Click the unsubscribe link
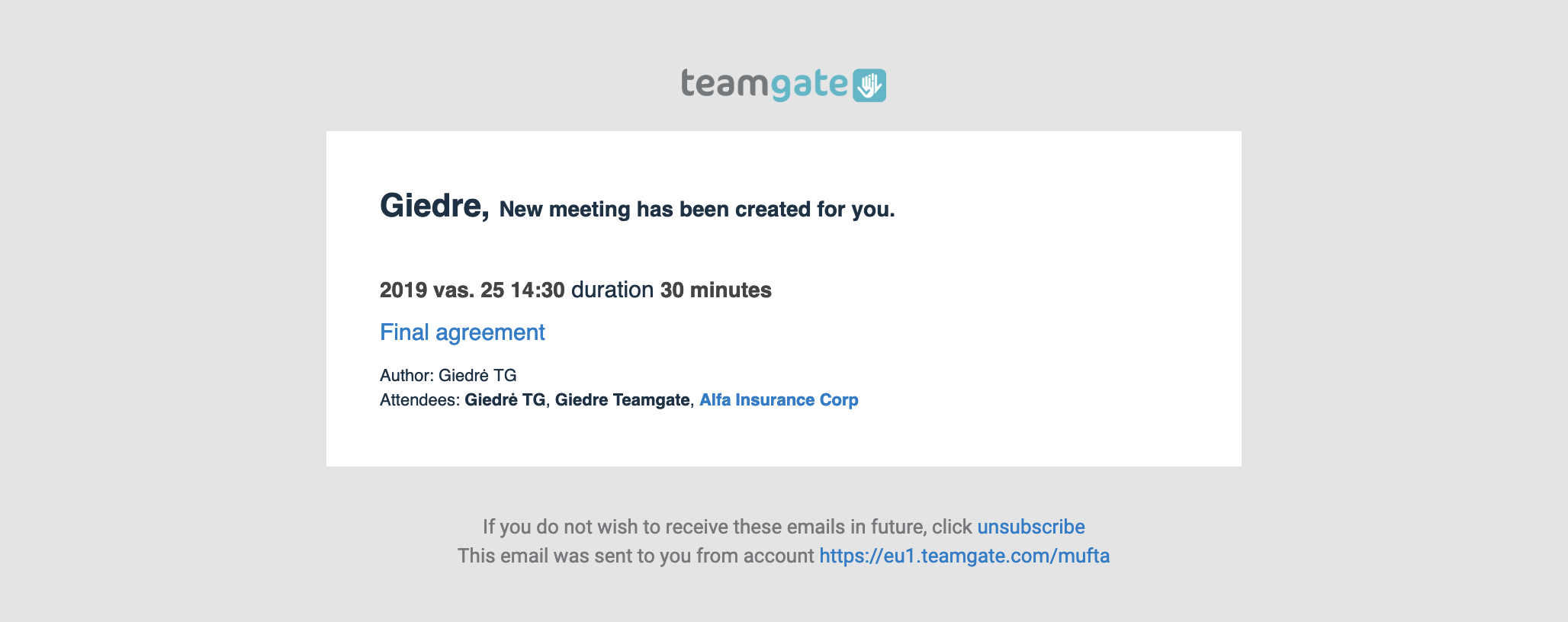This screenshot has height=622, width=1568. pos(1031,527)
